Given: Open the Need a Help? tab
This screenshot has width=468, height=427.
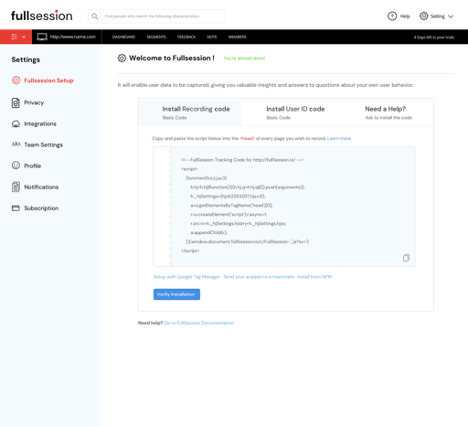Looking at the screenshot, I should [x=388, y=112].
